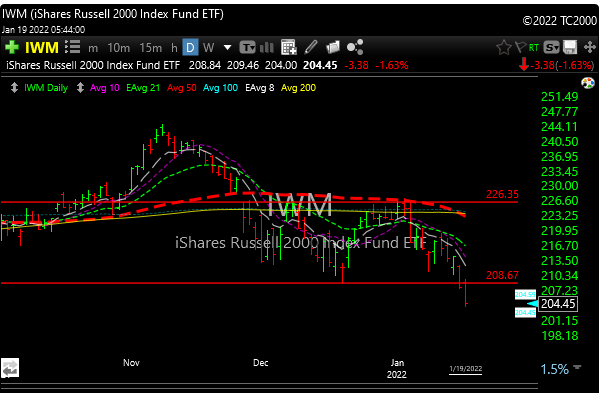Open the chart color palette icon
This screenshot has height=393, width=599.
[588, 83]
